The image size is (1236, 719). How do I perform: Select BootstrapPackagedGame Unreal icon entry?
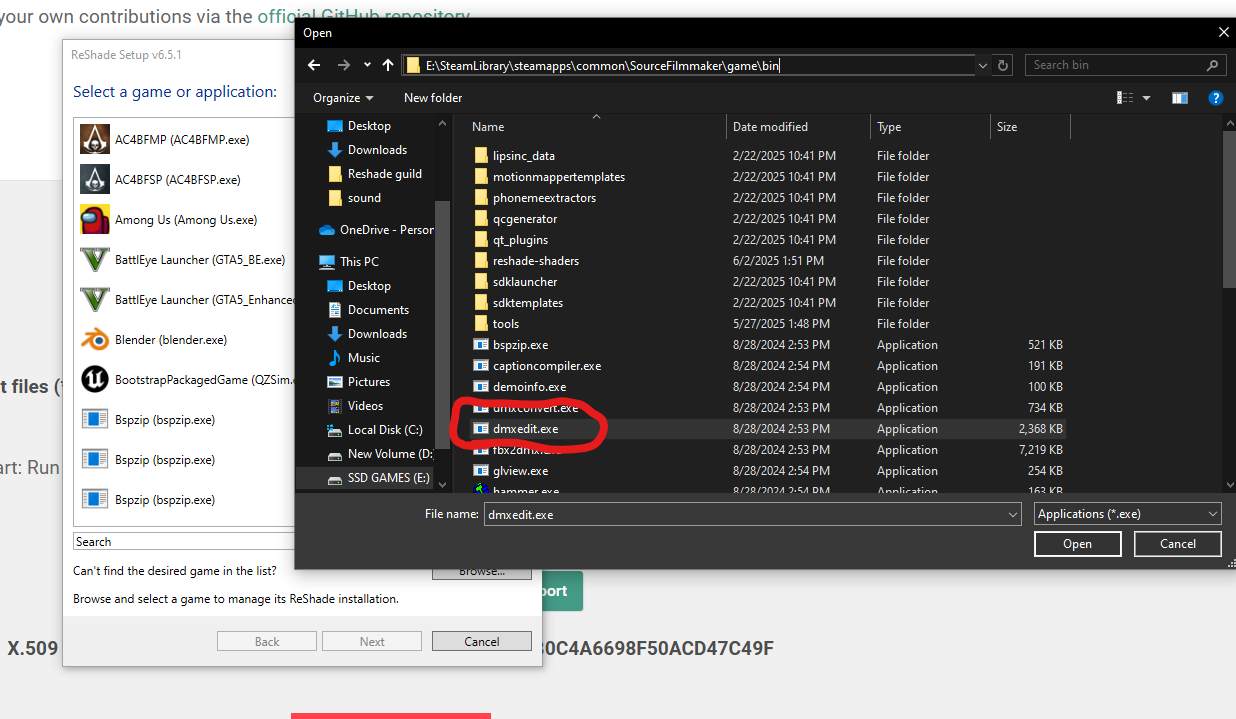coord(94,379)
